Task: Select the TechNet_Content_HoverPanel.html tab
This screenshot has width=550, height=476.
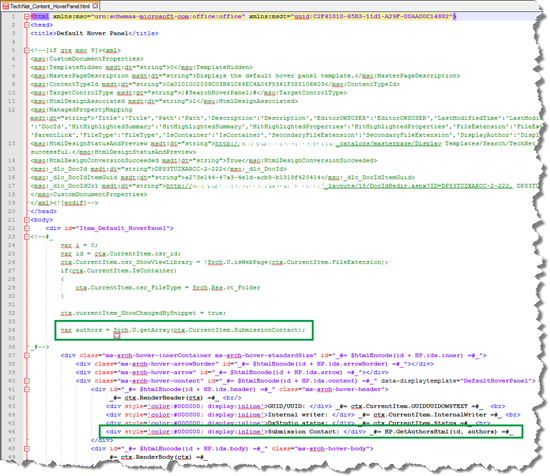Action: (50, 6)
